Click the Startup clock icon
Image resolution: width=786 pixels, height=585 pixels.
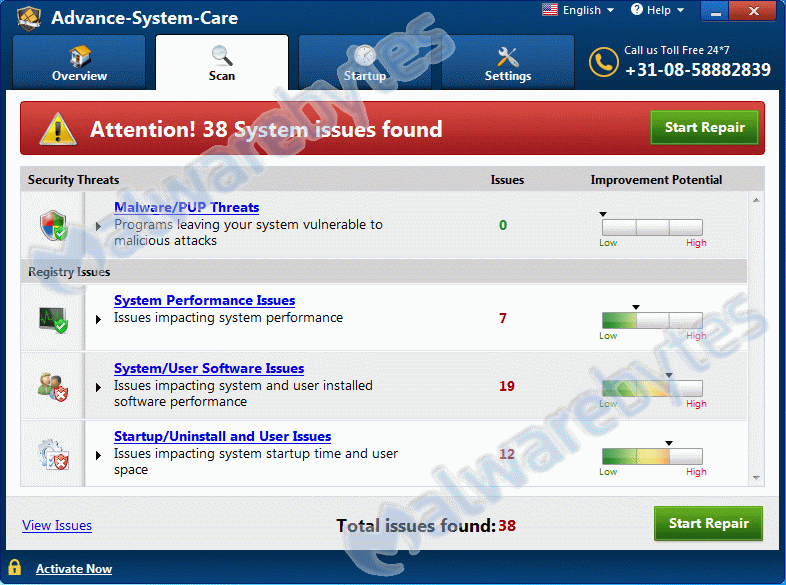click(364, 56)
